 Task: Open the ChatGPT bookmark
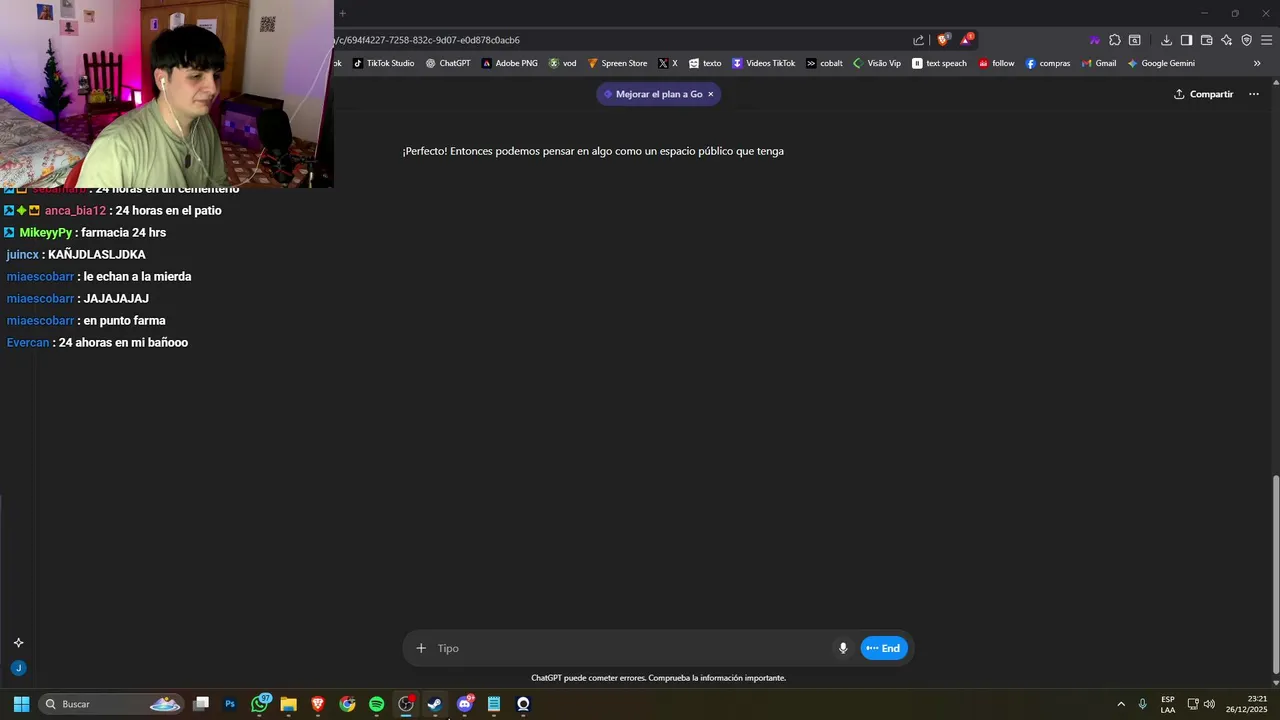448,63
